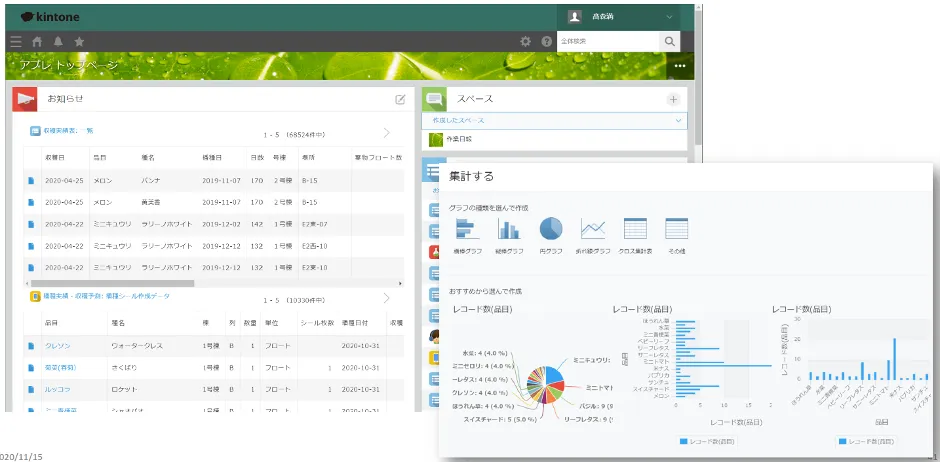Click the kintone logo
This screenshot has height=462, width=941.
50,17
